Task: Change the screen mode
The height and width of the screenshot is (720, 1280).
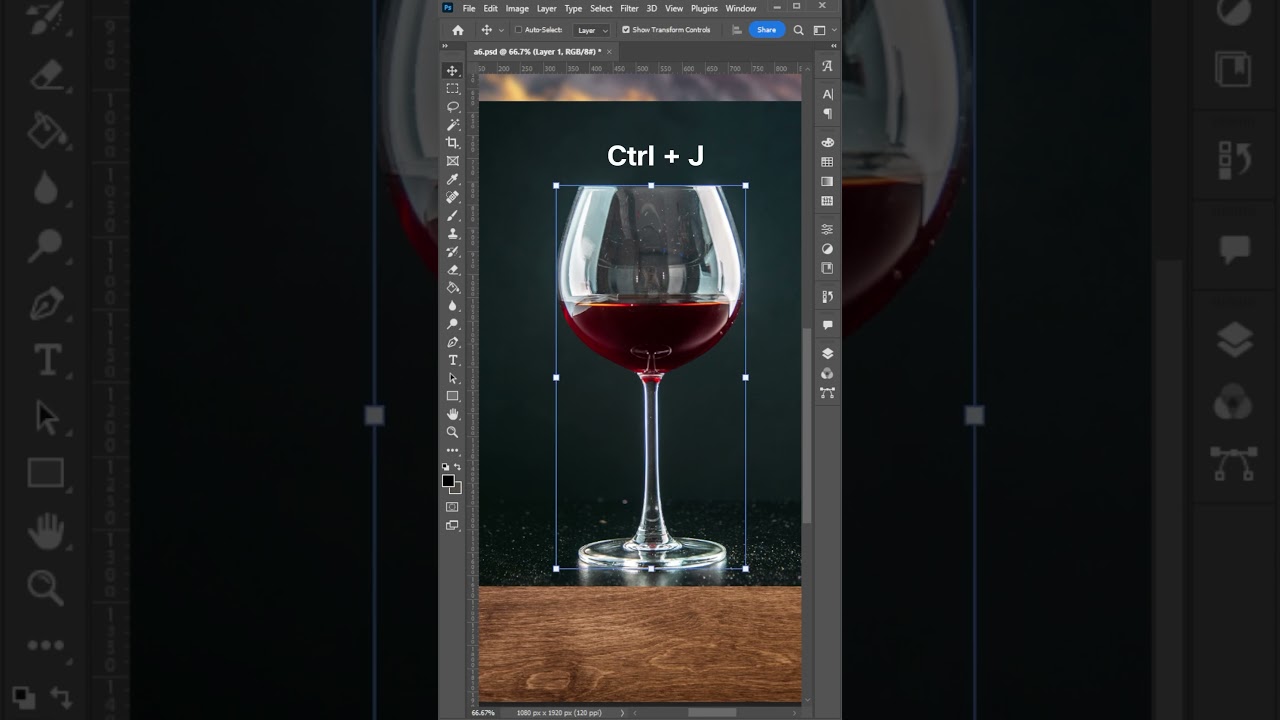Action: [x=452, y=525]
